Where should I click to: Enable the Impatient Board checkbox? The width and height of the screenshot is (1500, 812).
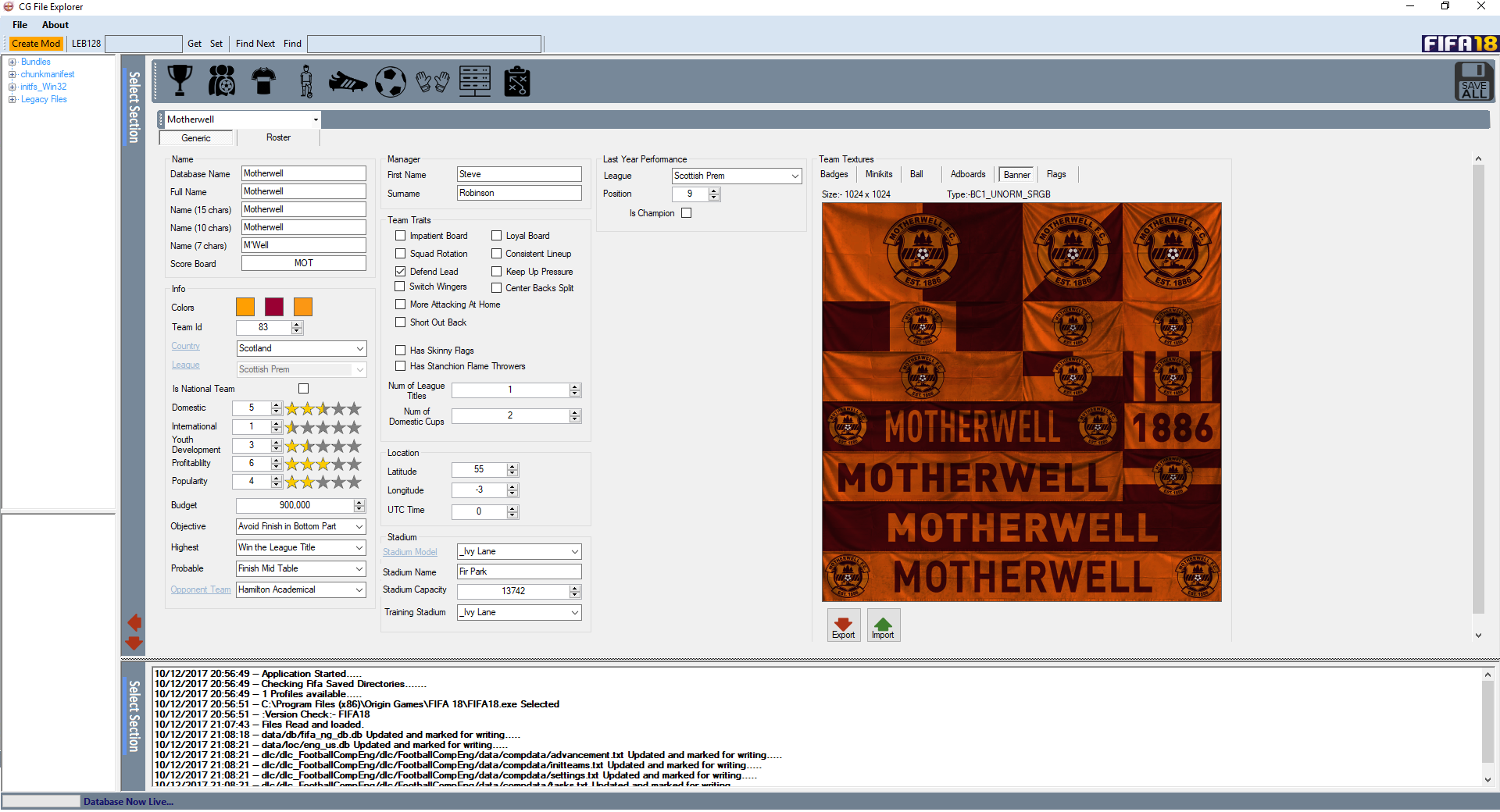click(400, 235)
